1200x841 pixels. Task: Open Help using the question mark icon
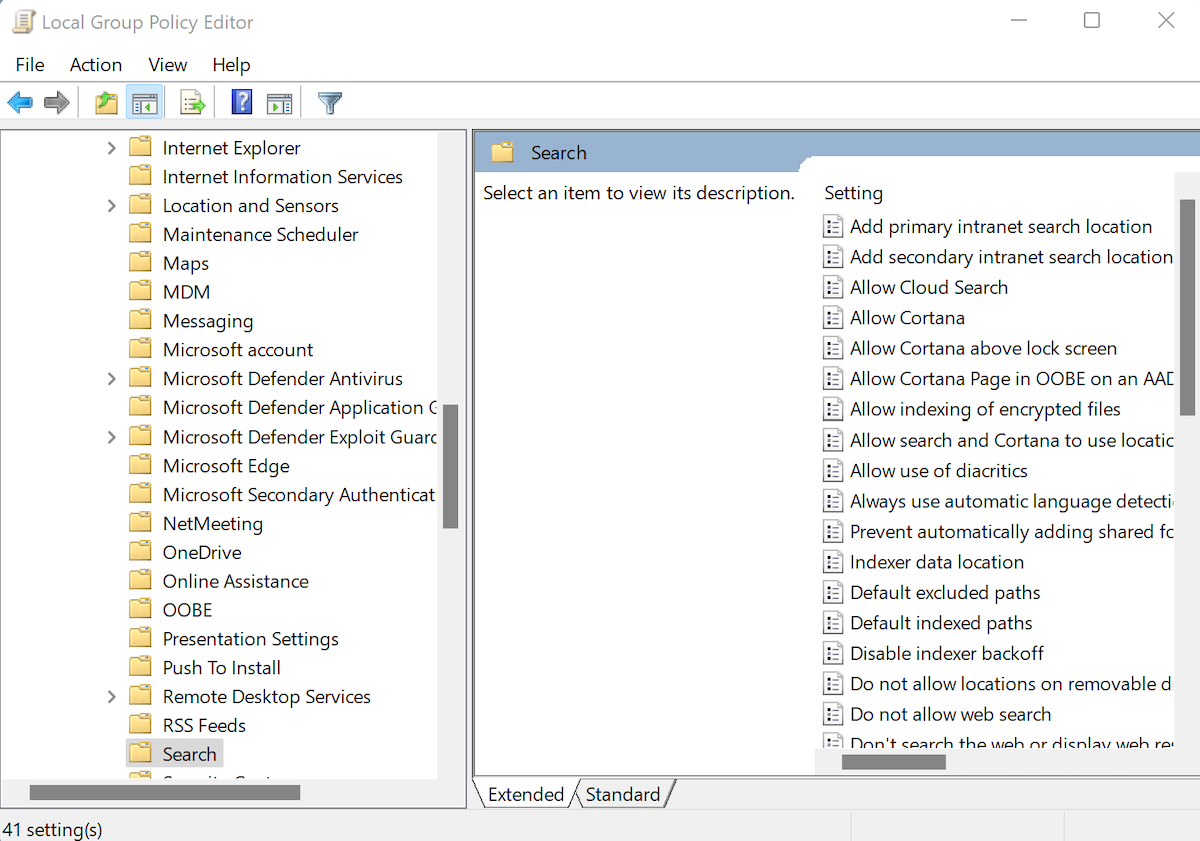(241, 101)
